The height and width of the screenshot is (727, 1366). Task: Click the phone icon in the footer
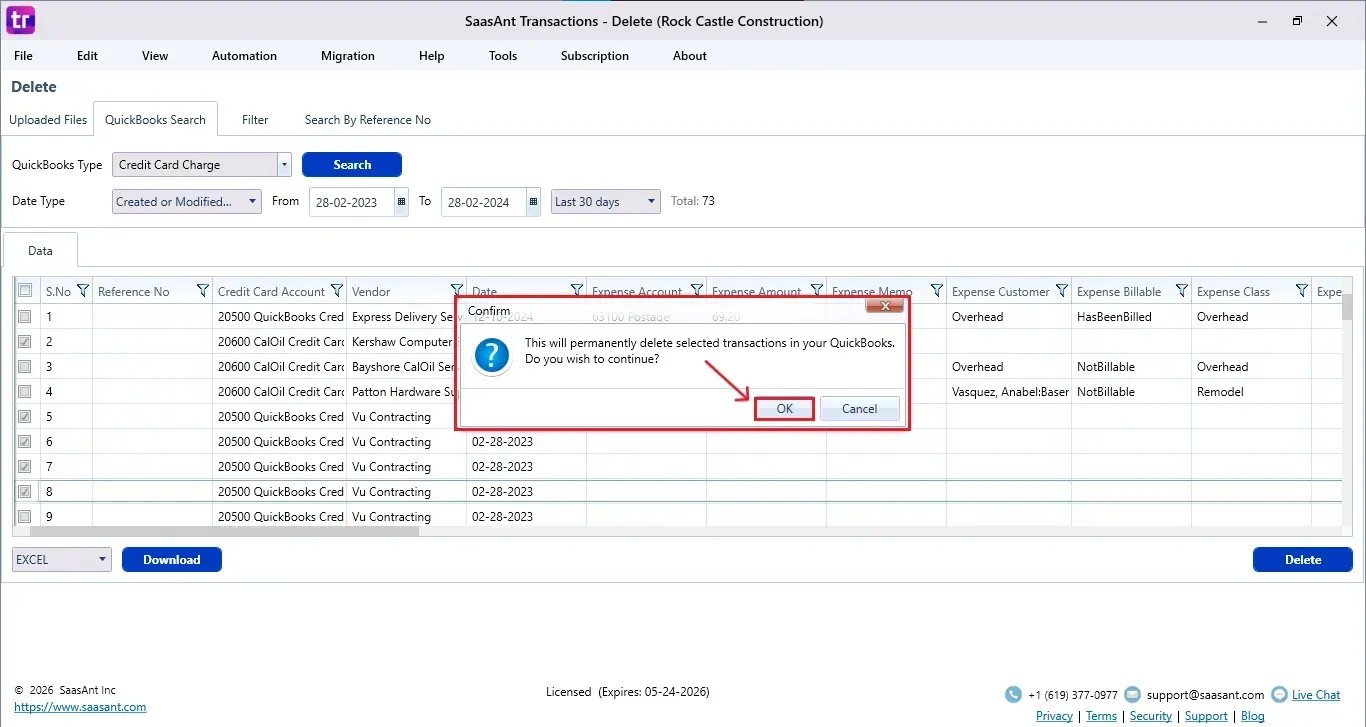1013,694
